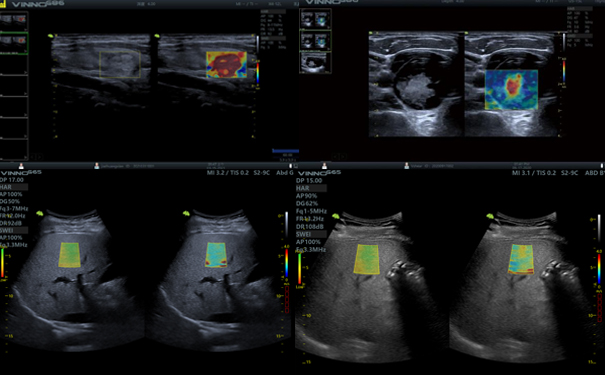The height and width of the screenshot is (375, 605).
Task: Click green probe marker of bottom-left liver image
Action: point(39,213)
